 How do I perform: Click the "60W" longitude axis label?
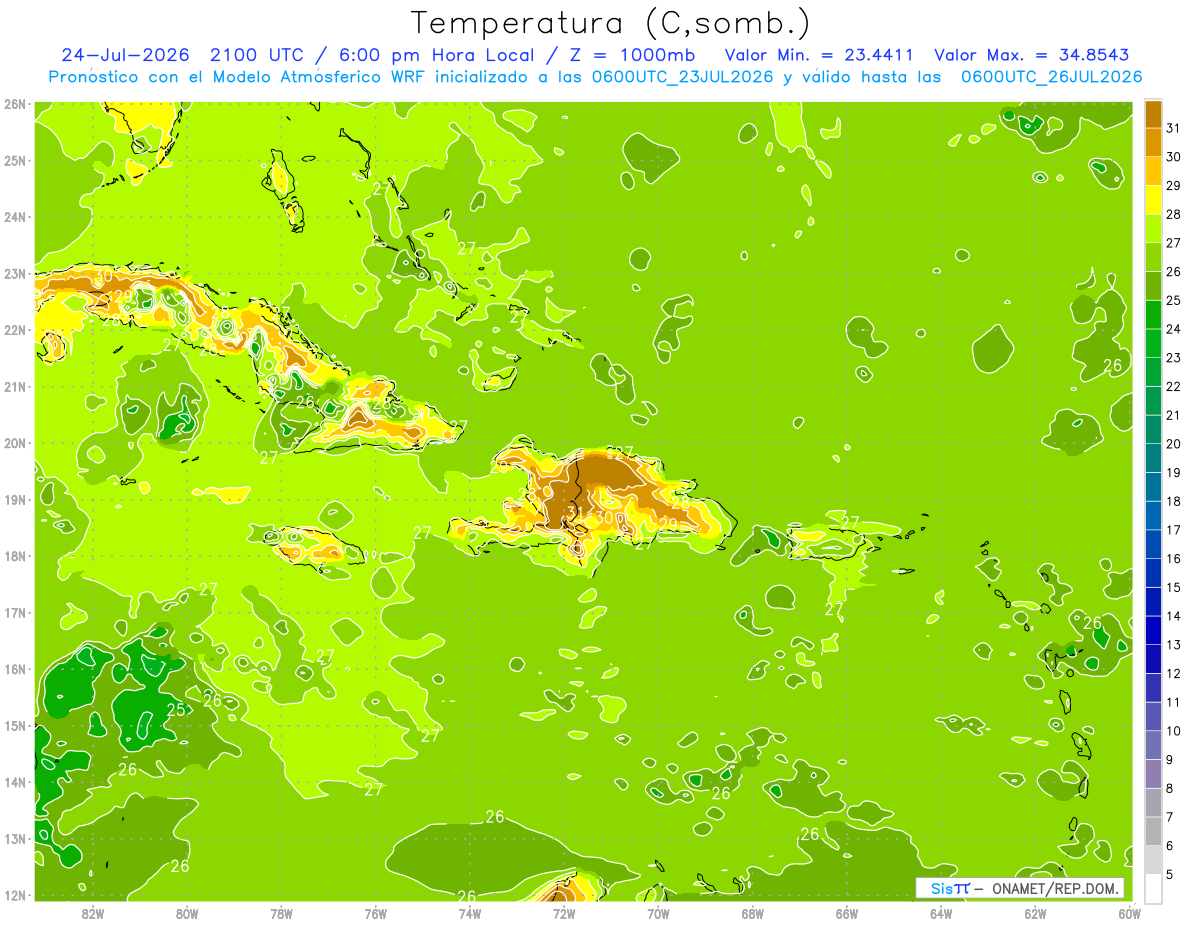pyautogui.click(x=1129, y=913)
